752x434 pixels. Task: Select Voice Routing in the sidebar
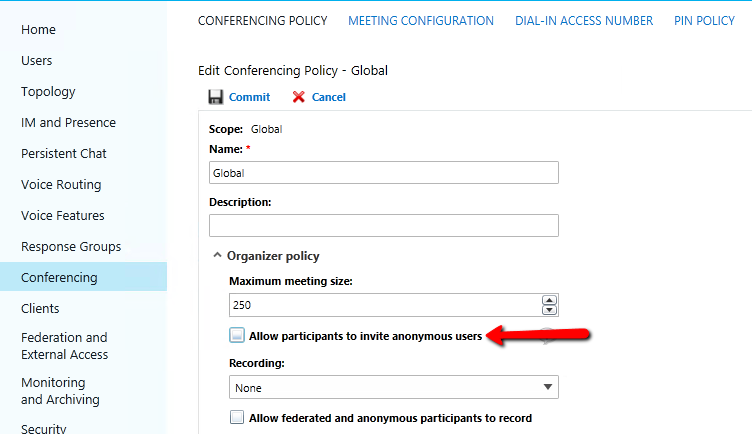pyautogui.click(x=61, y=185)
